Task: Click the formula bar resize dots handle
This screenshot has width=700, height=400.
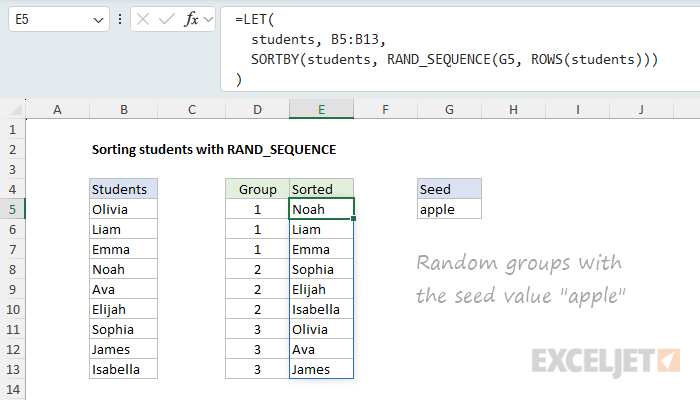Action: click(120, 19)
